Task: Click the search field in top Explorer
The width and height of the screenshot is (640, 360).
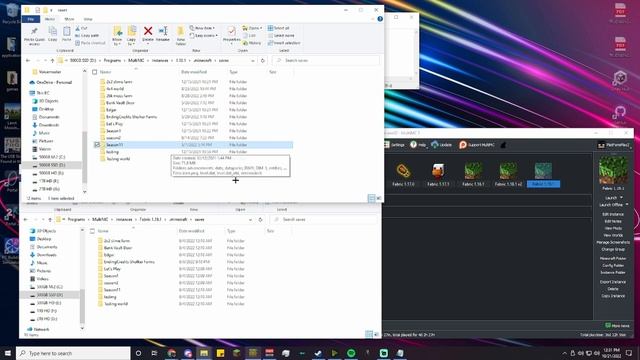Action: pyautogui.click(x=326, y=60)
